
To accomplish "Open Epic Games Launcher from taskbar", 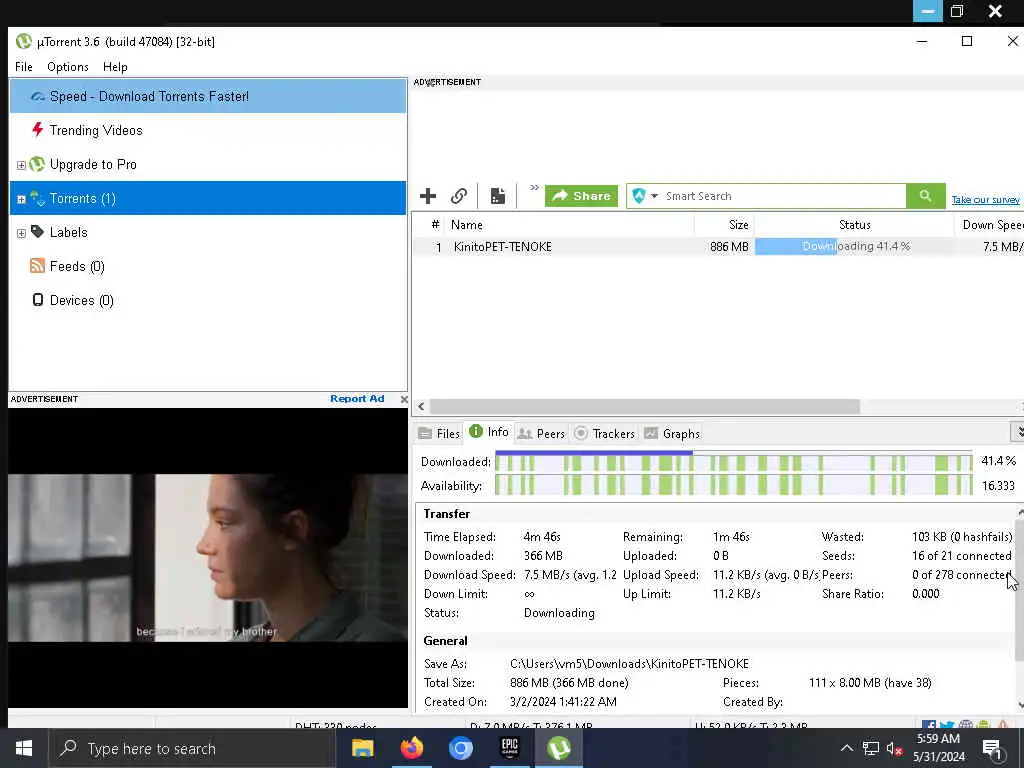I will (x=509, y=748).
